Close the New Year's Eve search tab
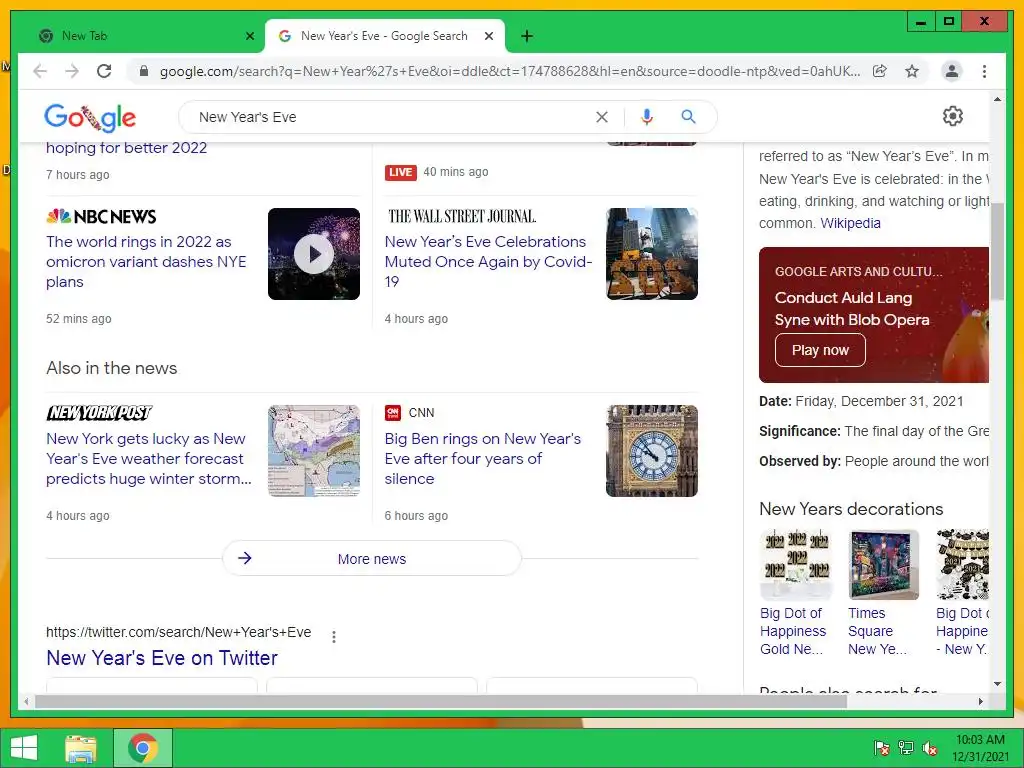 [488, 36]
